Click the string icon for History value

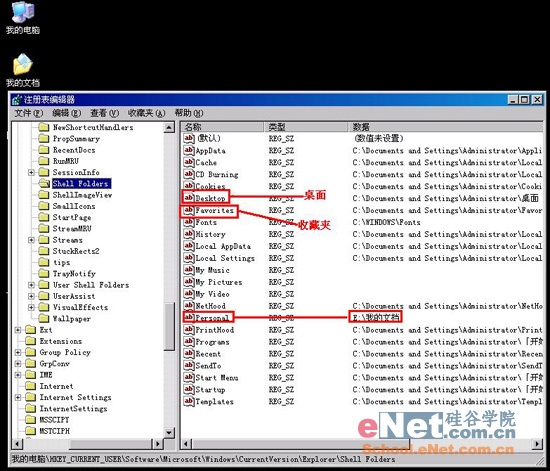point(189,234)
